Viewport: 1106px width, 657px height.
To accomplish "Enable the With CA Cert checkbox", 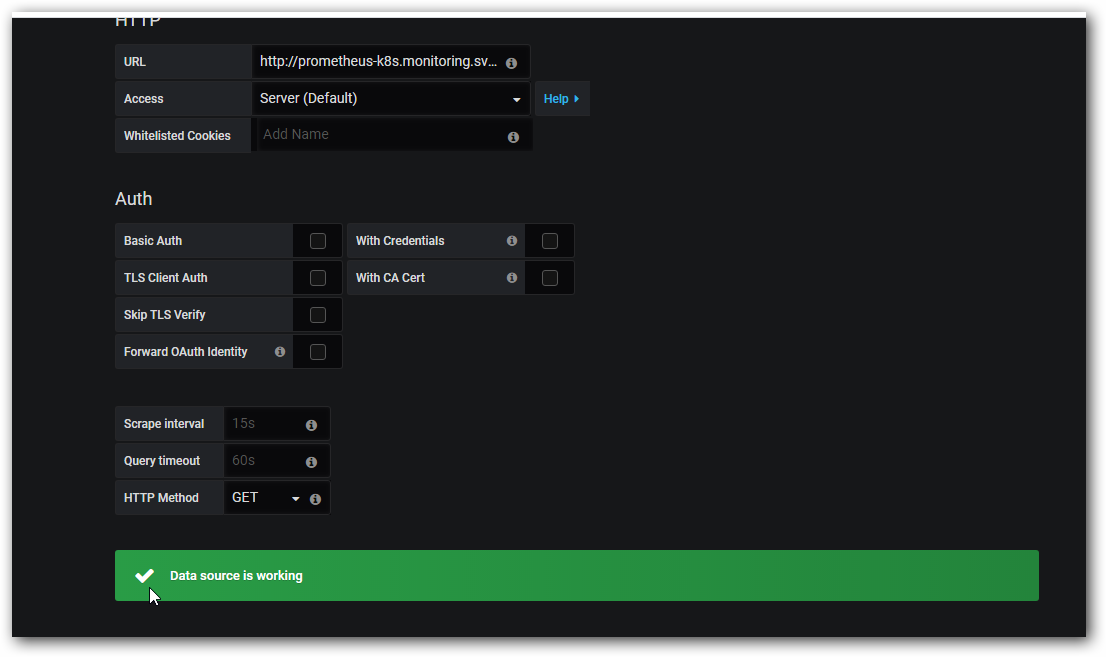I will coord(549,278).
